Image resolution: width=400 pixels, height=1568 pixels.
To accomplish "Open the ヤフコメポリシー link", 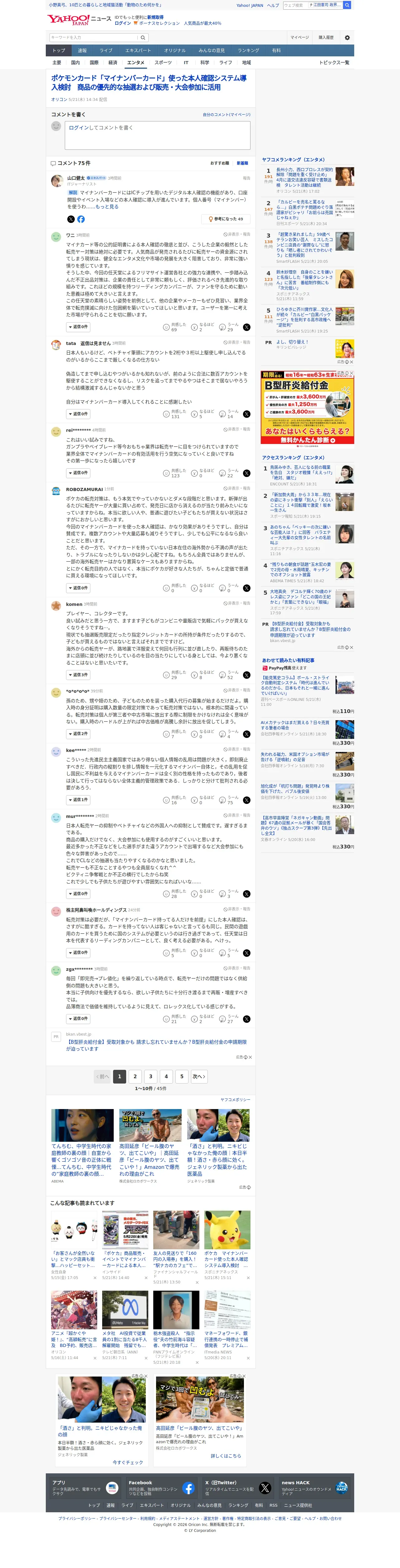I will (235, 1099).
